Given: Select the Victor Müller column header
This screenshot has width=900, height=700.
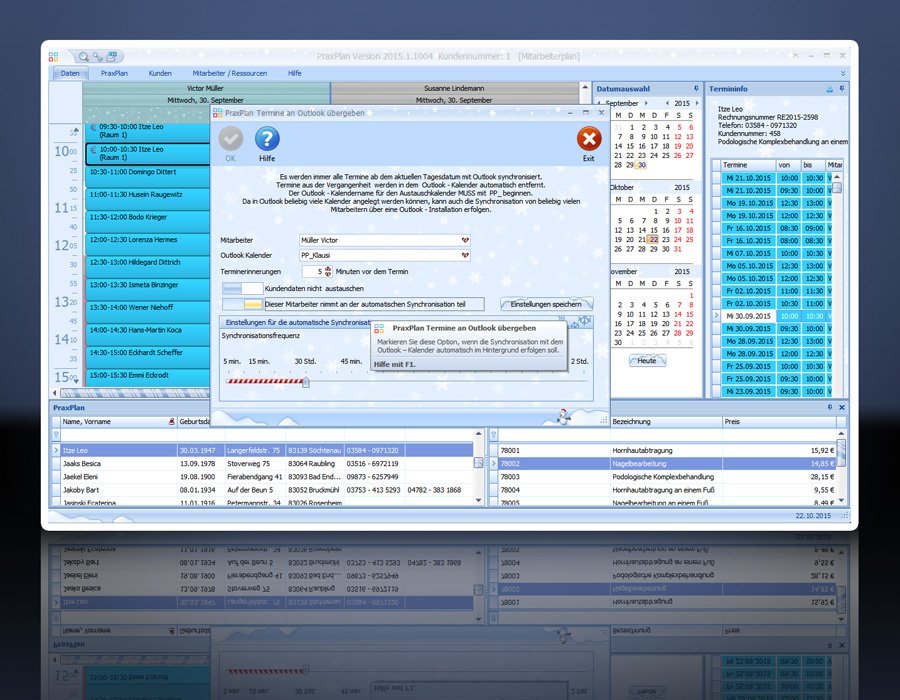Looking at the screenshot, I should coord(205,88).
